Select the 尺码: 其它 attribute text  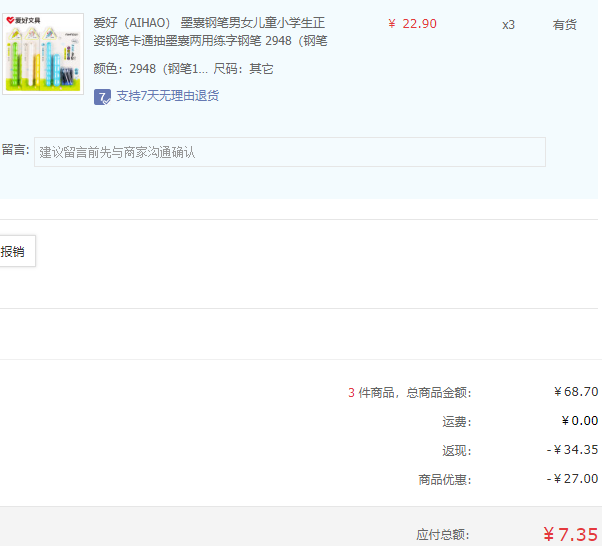pos(243,69)
